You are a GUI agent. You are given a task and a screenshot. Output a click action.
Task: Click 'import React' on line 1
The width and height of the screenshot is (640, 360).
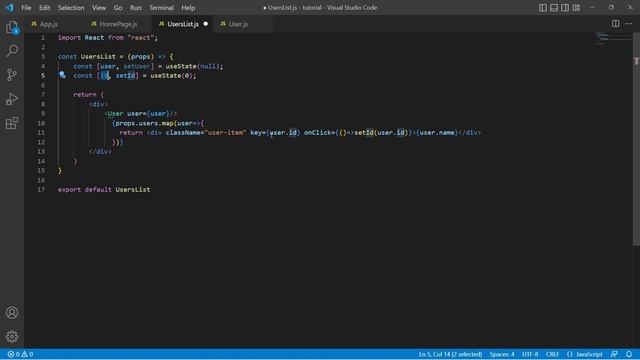81,37
